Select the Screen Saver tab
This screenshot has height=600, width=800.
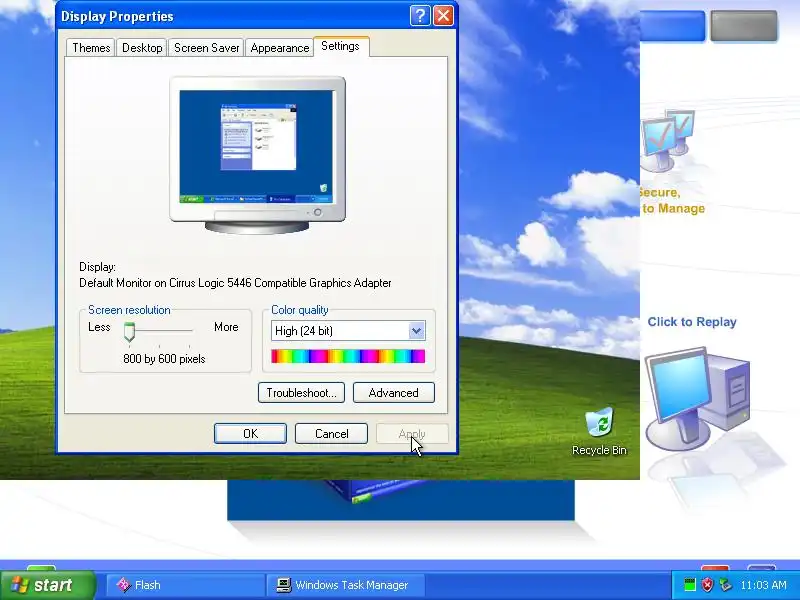click(x=206, y=48)
